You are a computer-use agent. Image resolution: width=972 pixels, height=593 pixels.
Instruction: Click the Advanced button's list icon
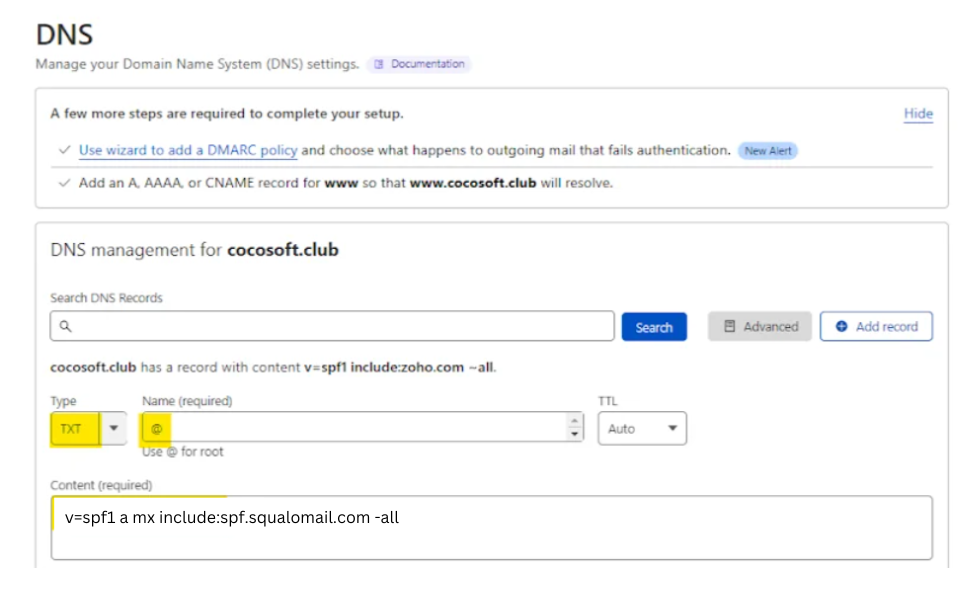729,327
